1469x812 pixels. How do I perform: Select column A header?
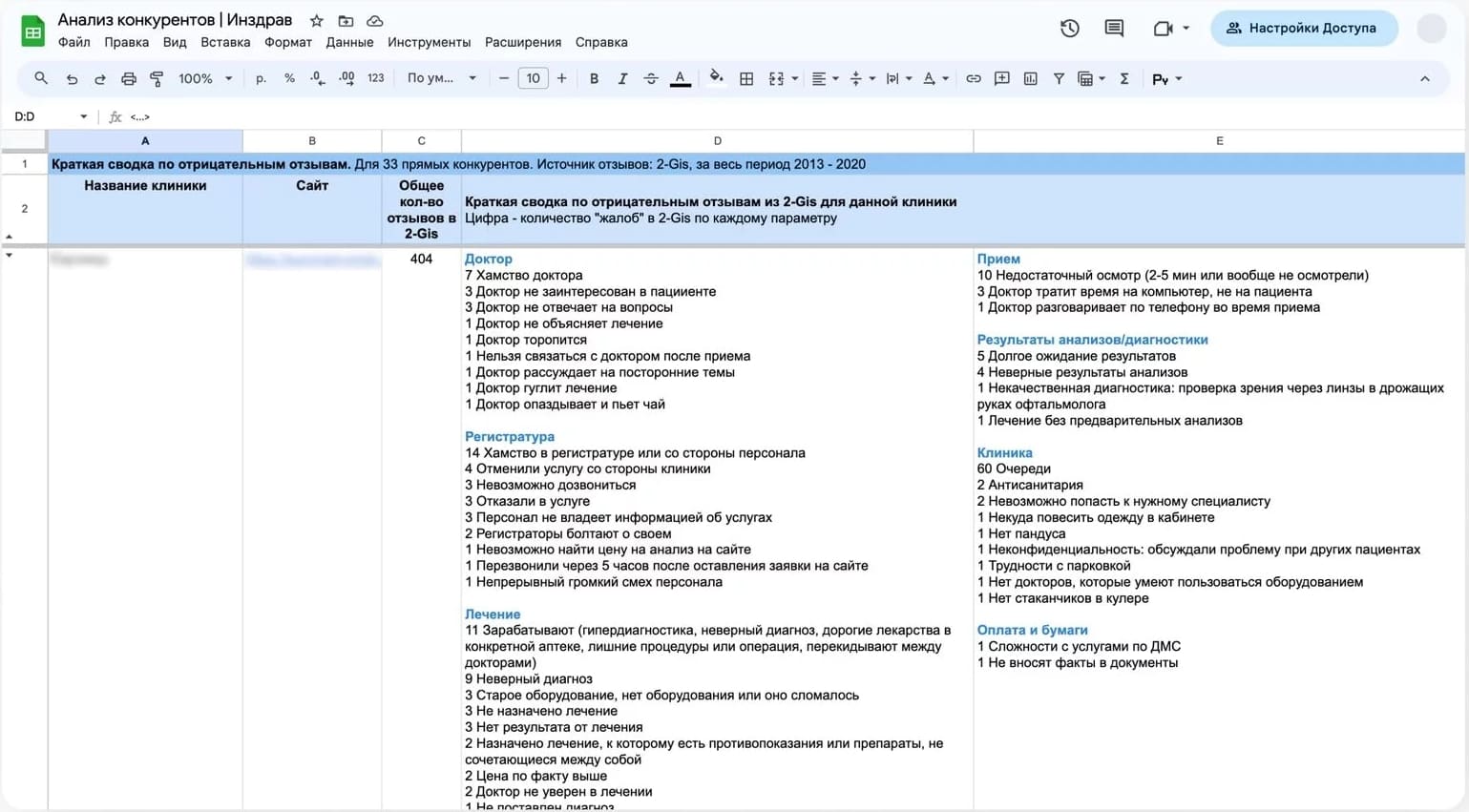point(145,140)
